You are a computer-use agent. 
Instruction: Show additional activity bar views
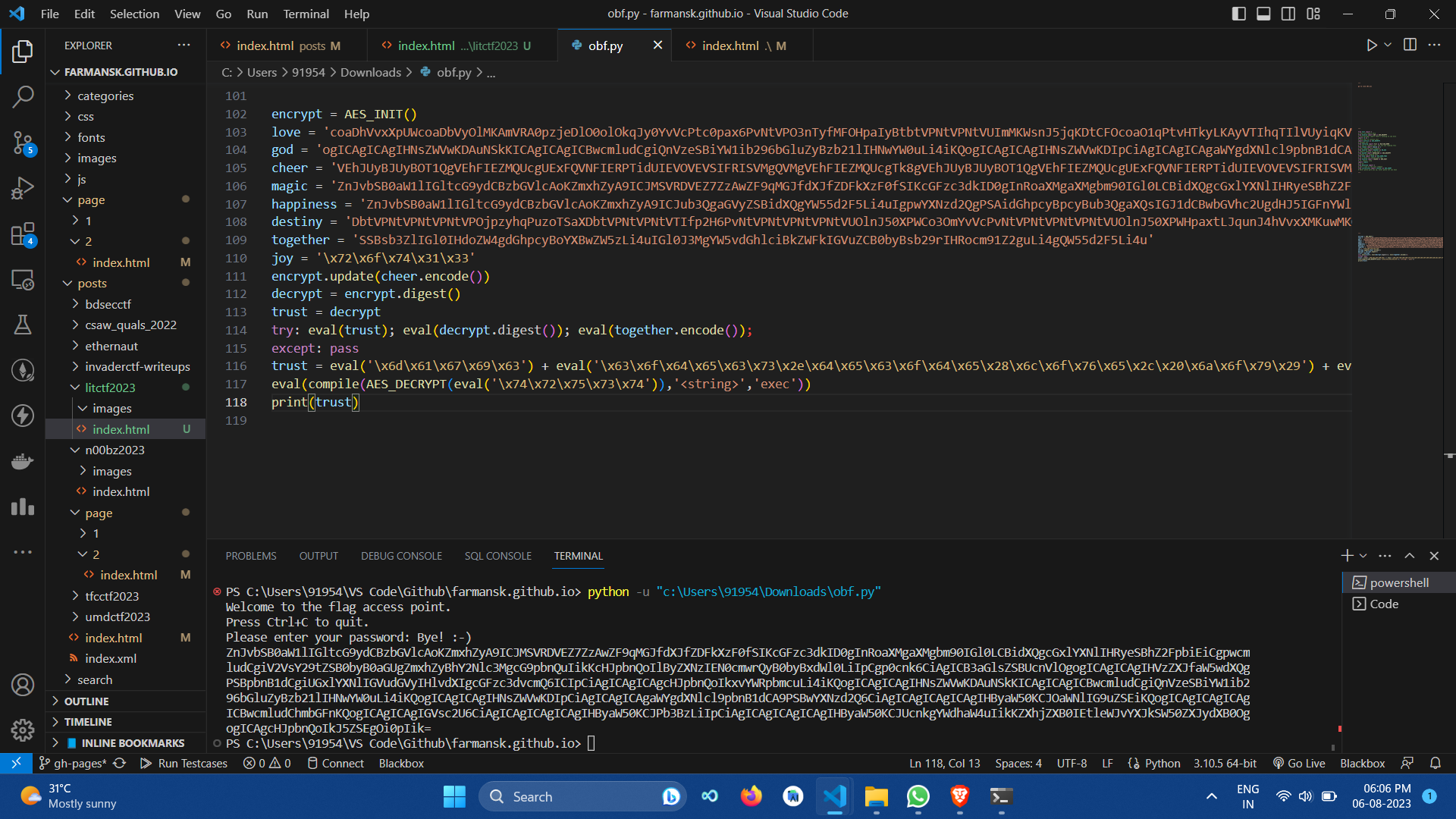(x=23, y=552)
